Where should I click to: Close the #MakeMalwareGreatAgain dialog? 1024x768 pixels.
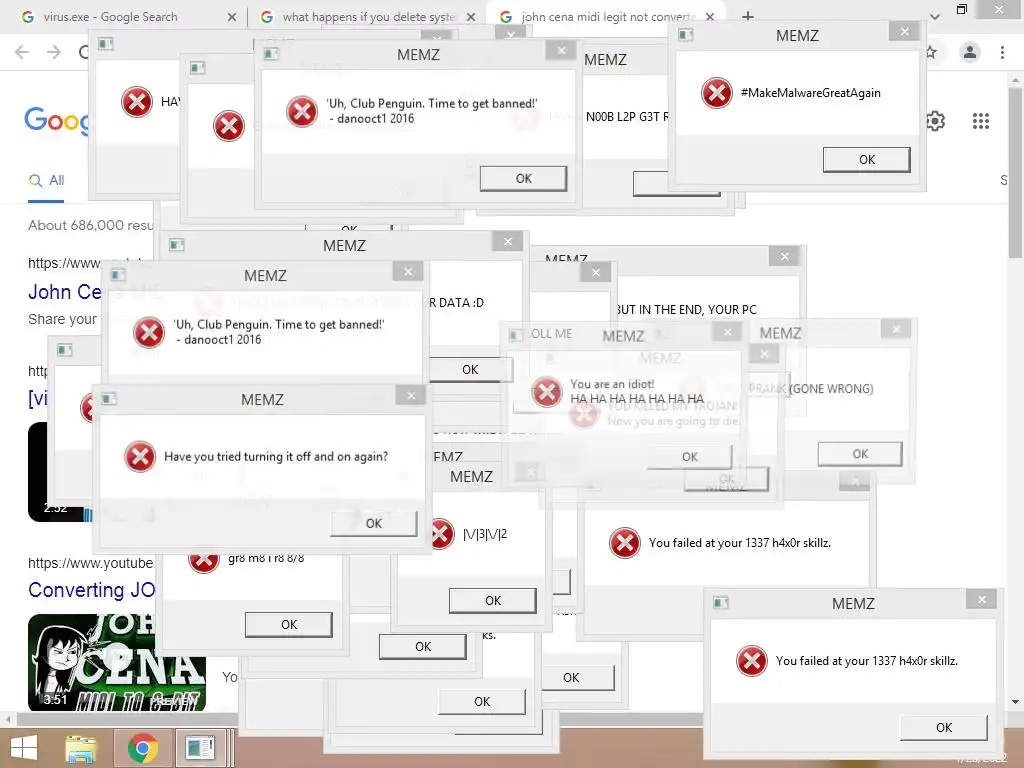pos(904,31)
